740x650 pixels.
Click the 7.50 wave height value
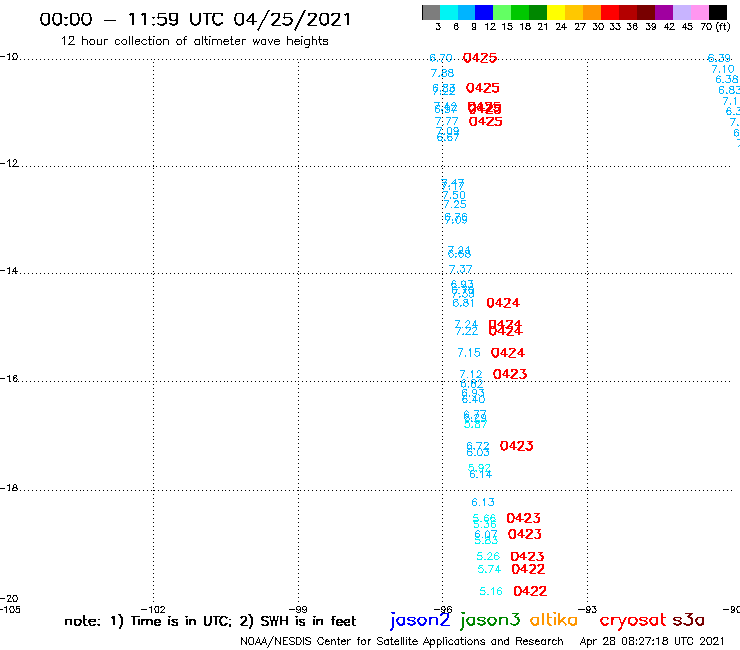454,195
